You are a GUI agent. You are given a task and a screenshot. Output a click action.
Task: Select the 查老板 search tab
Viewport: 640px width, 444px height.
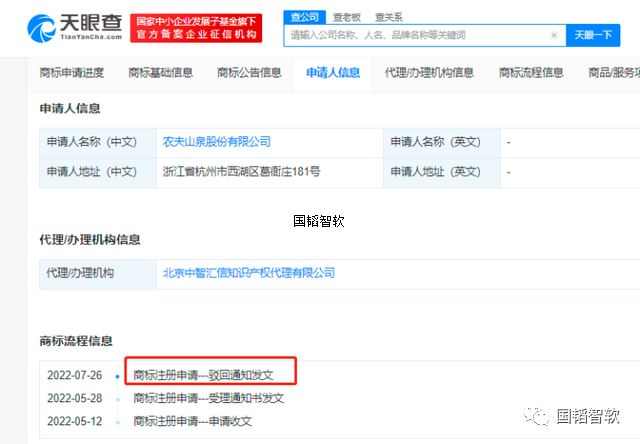(x=347, y=17)
